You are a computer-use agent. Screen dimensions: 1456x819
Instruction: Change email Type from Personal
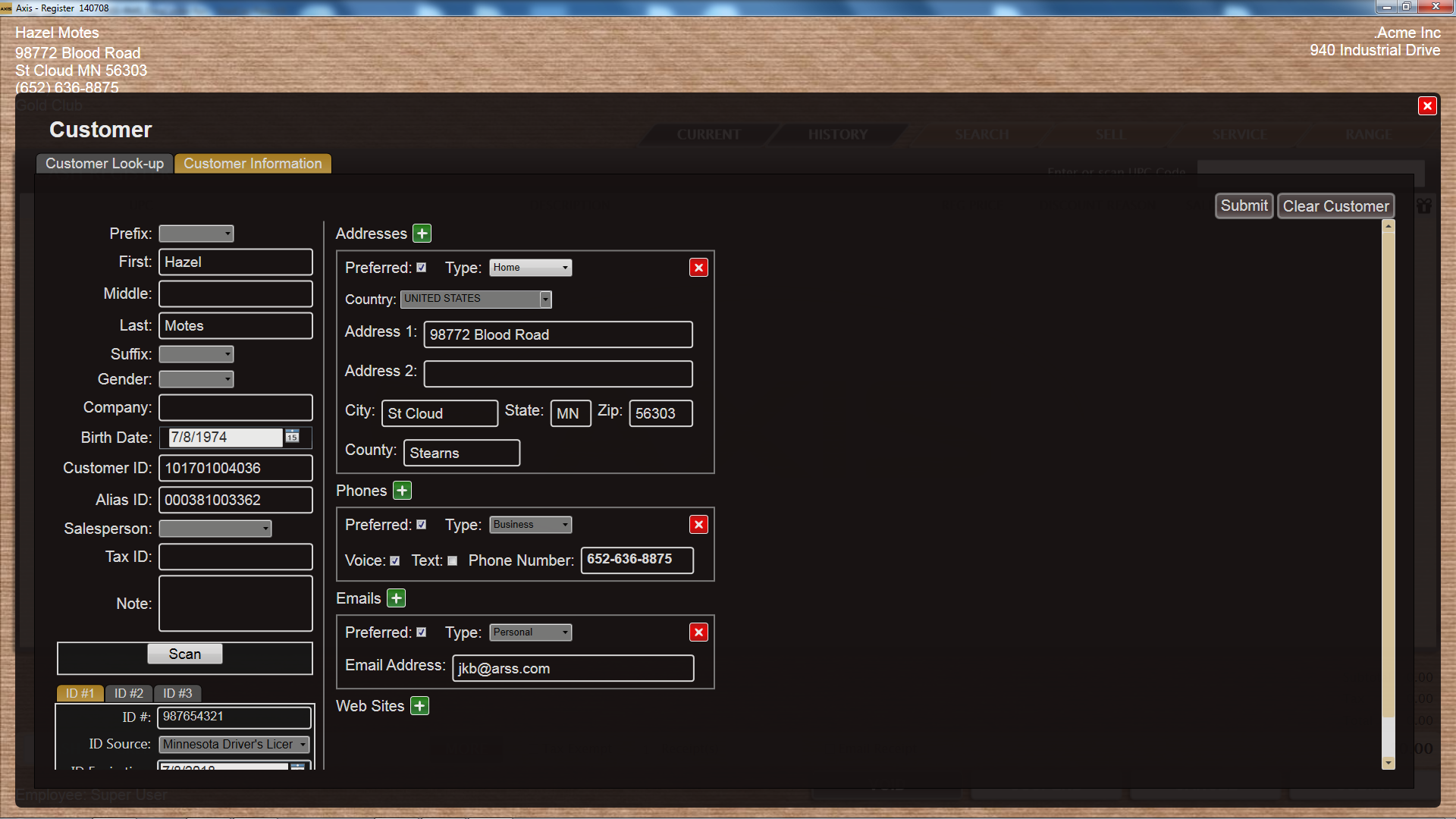tap(531, 632)
